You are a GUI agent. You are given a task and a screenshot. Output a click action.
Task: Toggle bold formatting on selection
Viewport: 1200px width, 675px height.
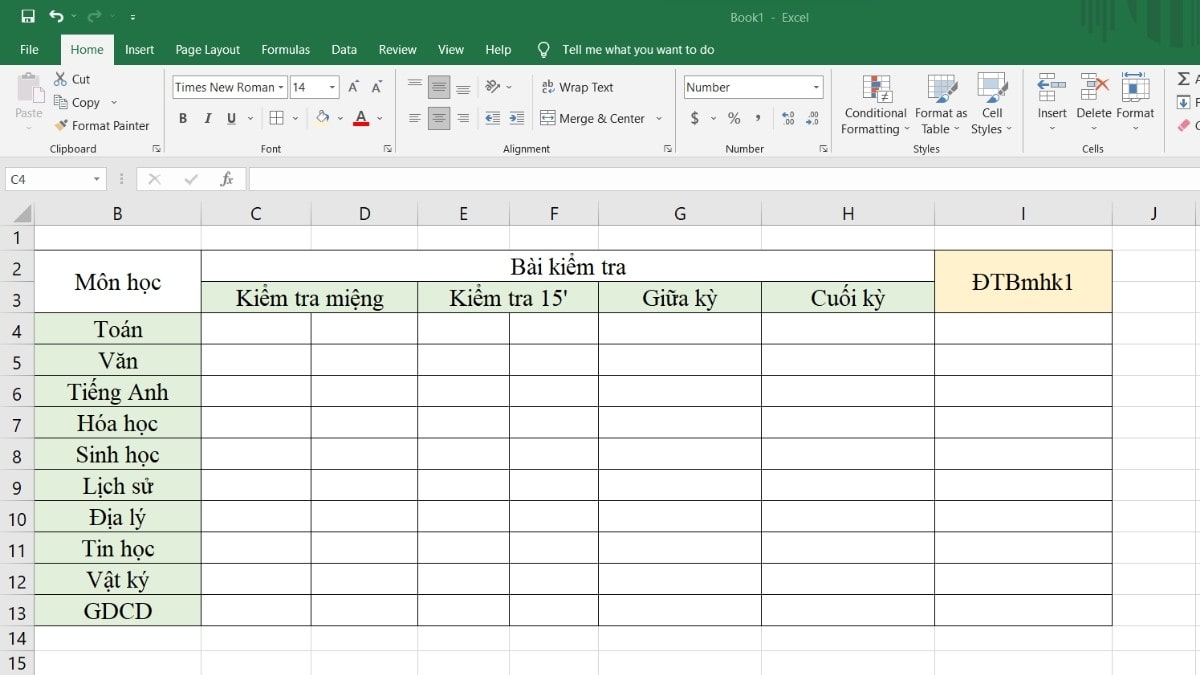coord(182,118)
